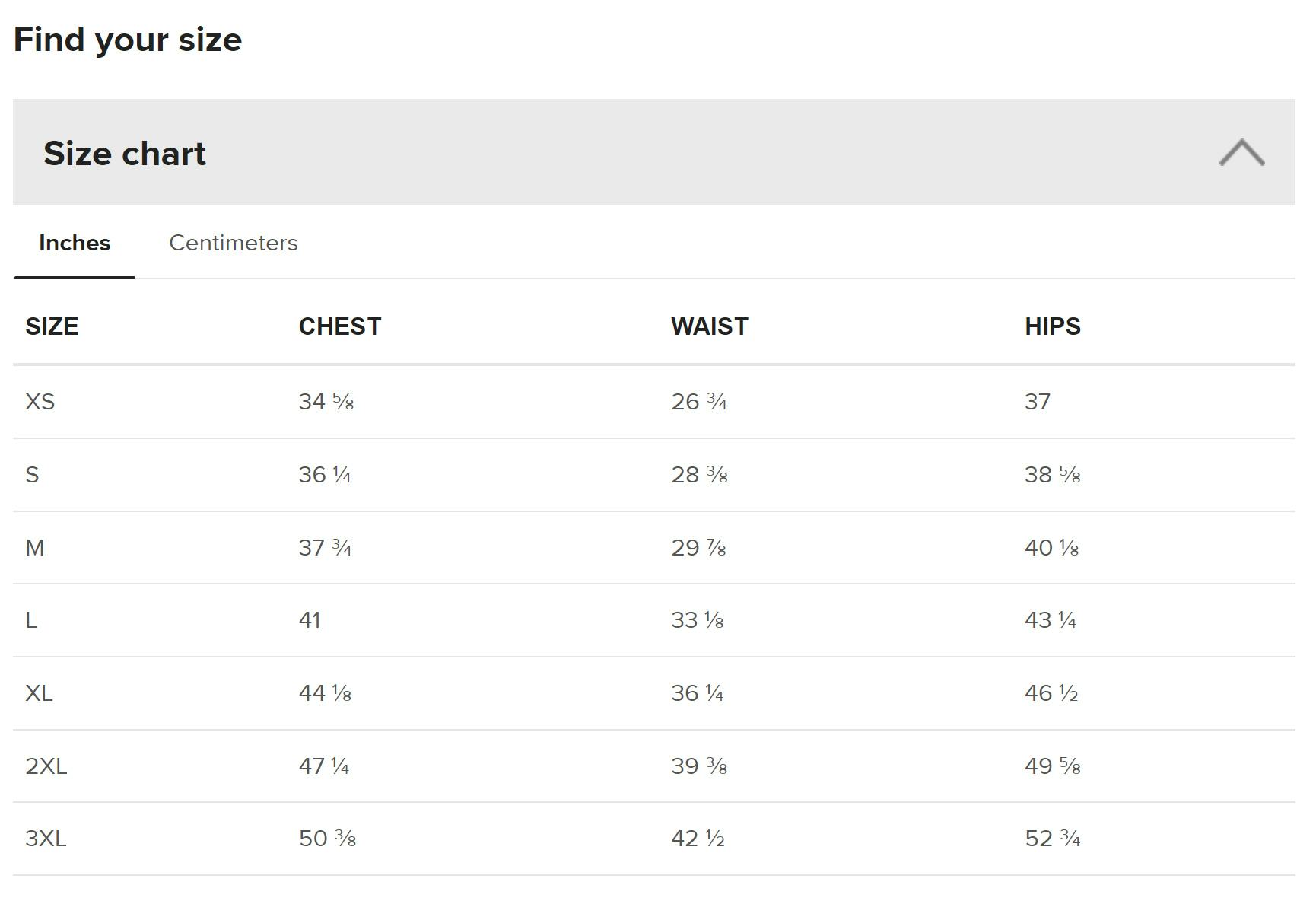The width and height of the screenshot is (1316, 920).
Task: Select the L size row label
Action: point(31,620)
